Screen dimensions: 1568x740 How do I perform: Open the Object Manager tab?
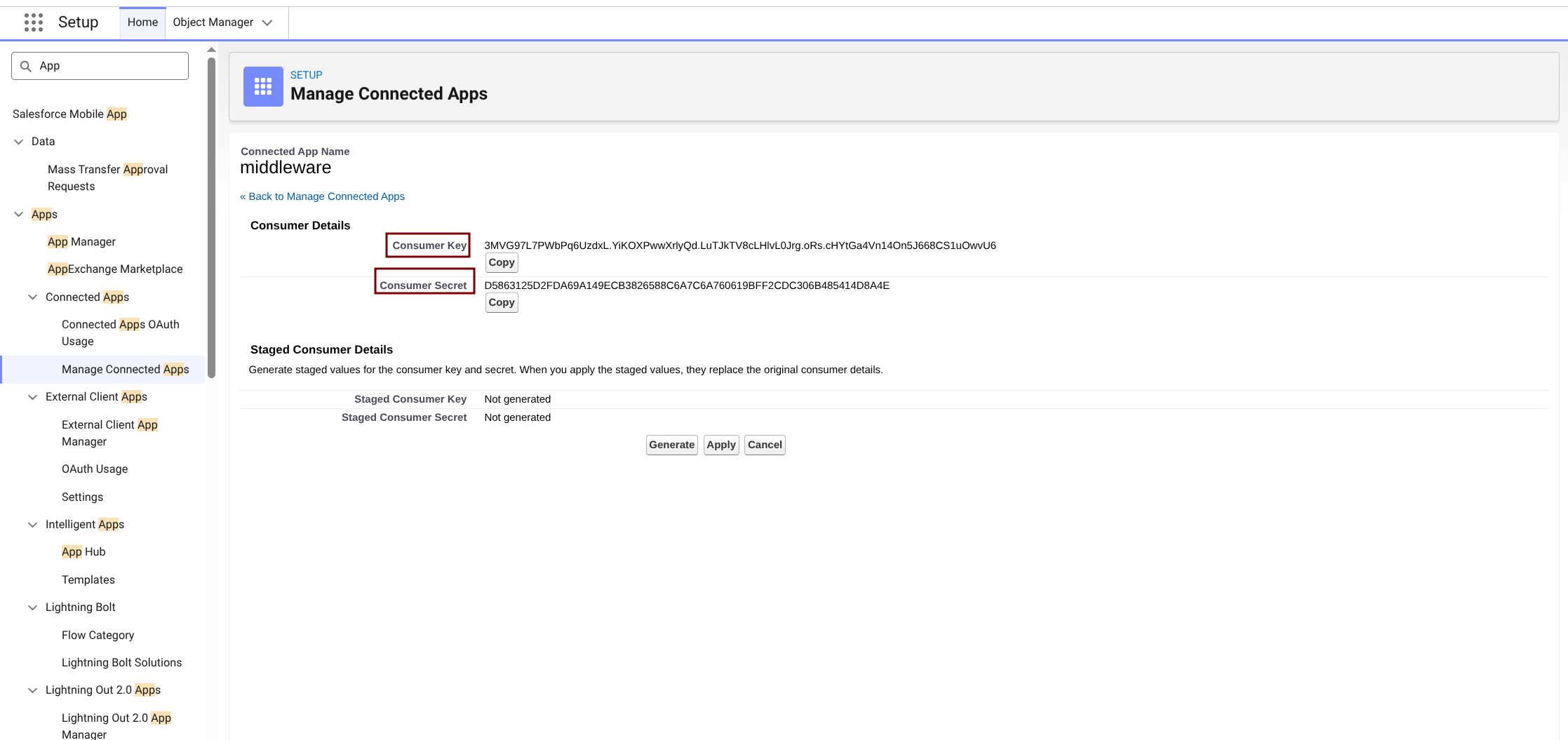213,22
